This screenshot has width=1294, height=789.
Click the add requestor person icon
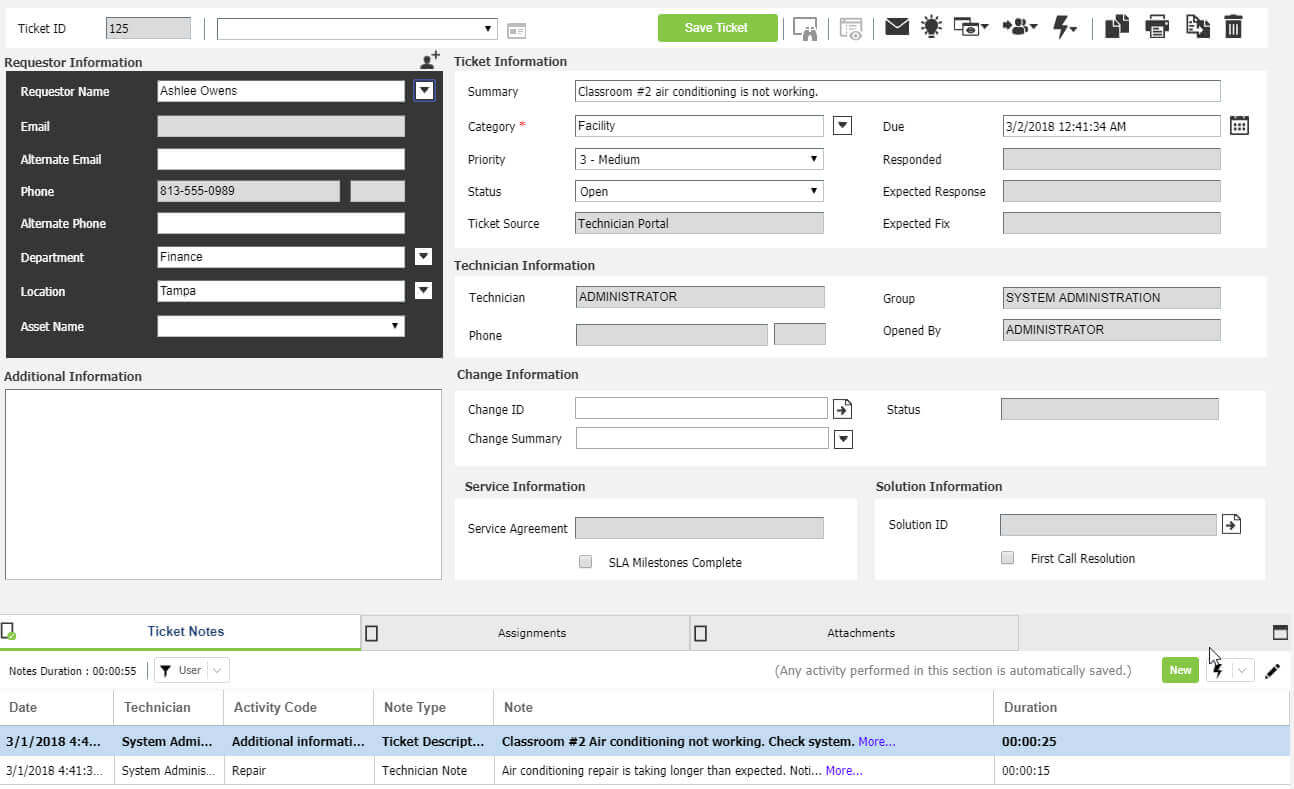point(430,60)
